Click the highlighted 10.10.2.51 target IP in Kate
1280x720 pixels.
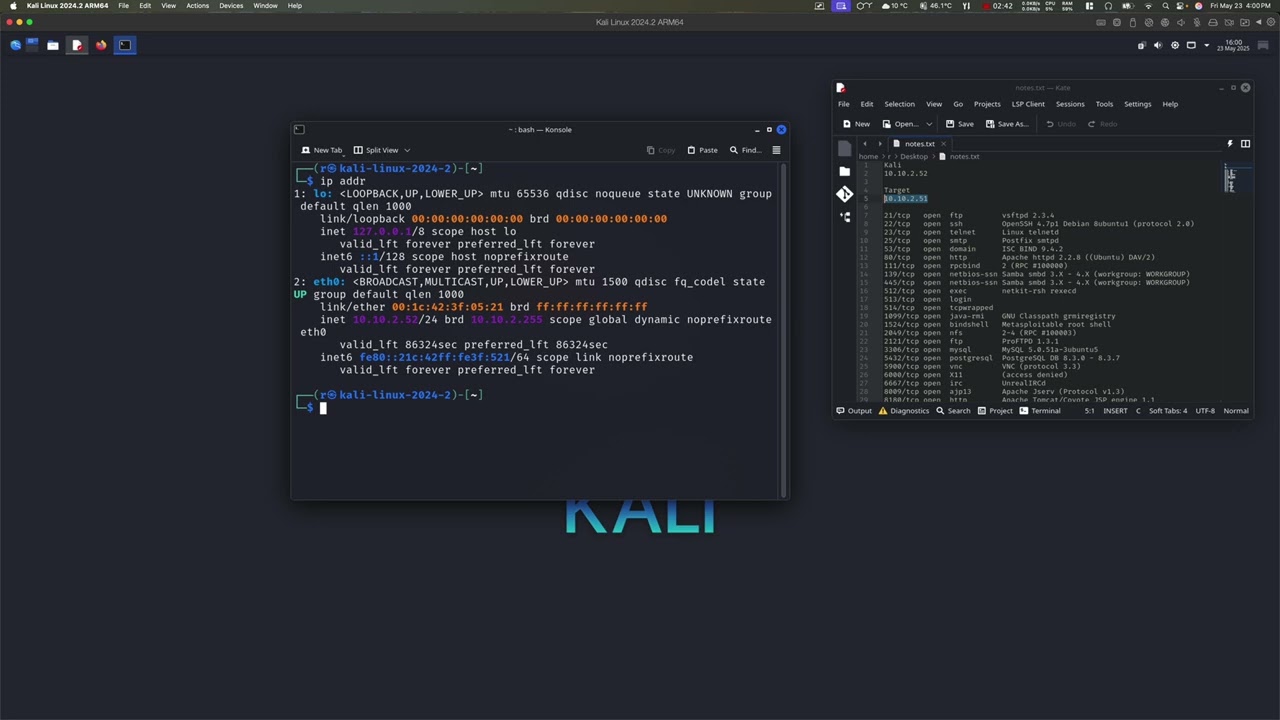tap(905, 199)
